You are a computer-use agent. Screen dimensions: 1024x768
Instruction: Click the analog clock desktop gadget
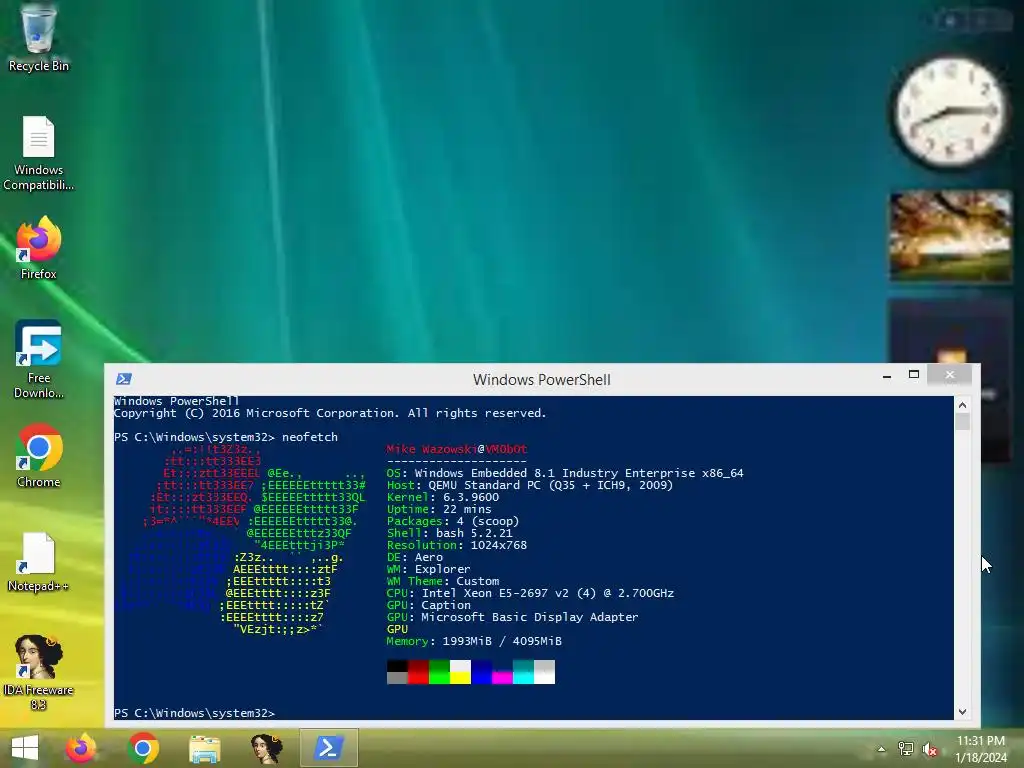coord(951,111)
